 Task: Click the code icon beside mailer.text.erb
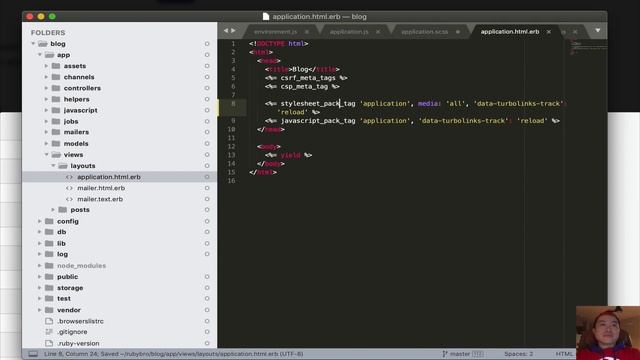point(69,199)
